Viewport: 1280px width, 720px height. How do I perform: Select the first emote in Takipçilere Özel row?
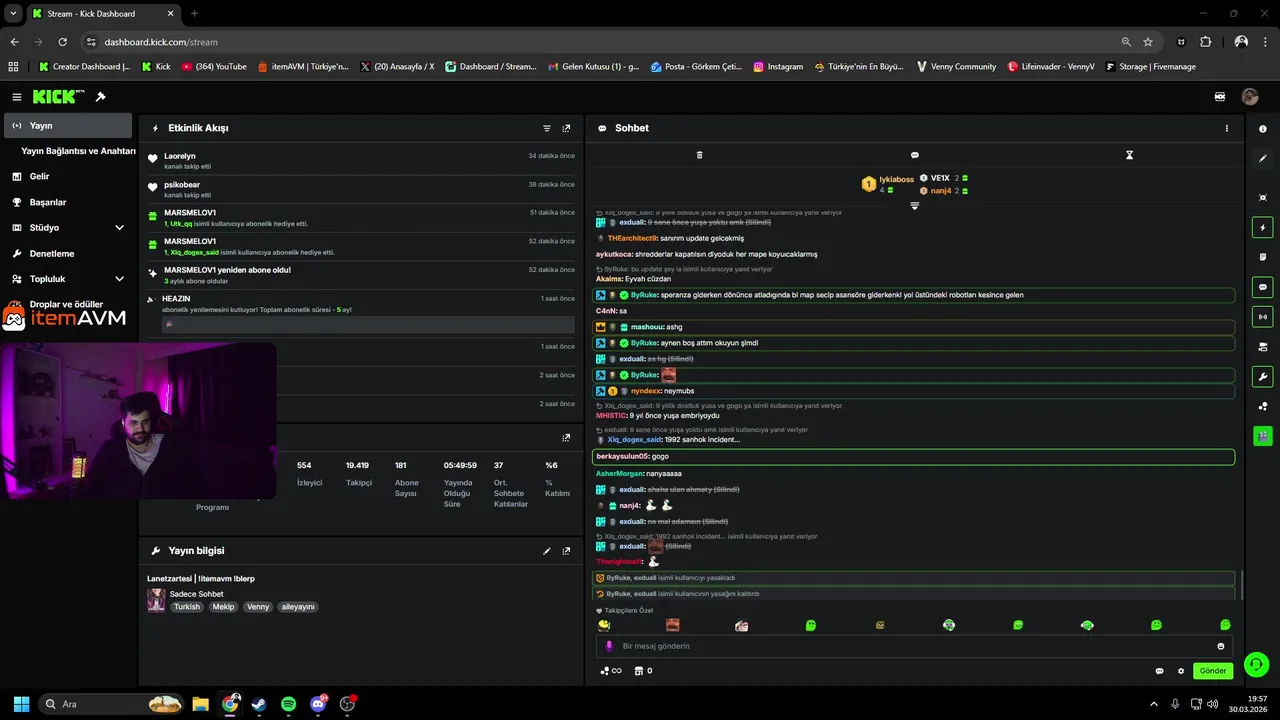[x=604, y=625]
